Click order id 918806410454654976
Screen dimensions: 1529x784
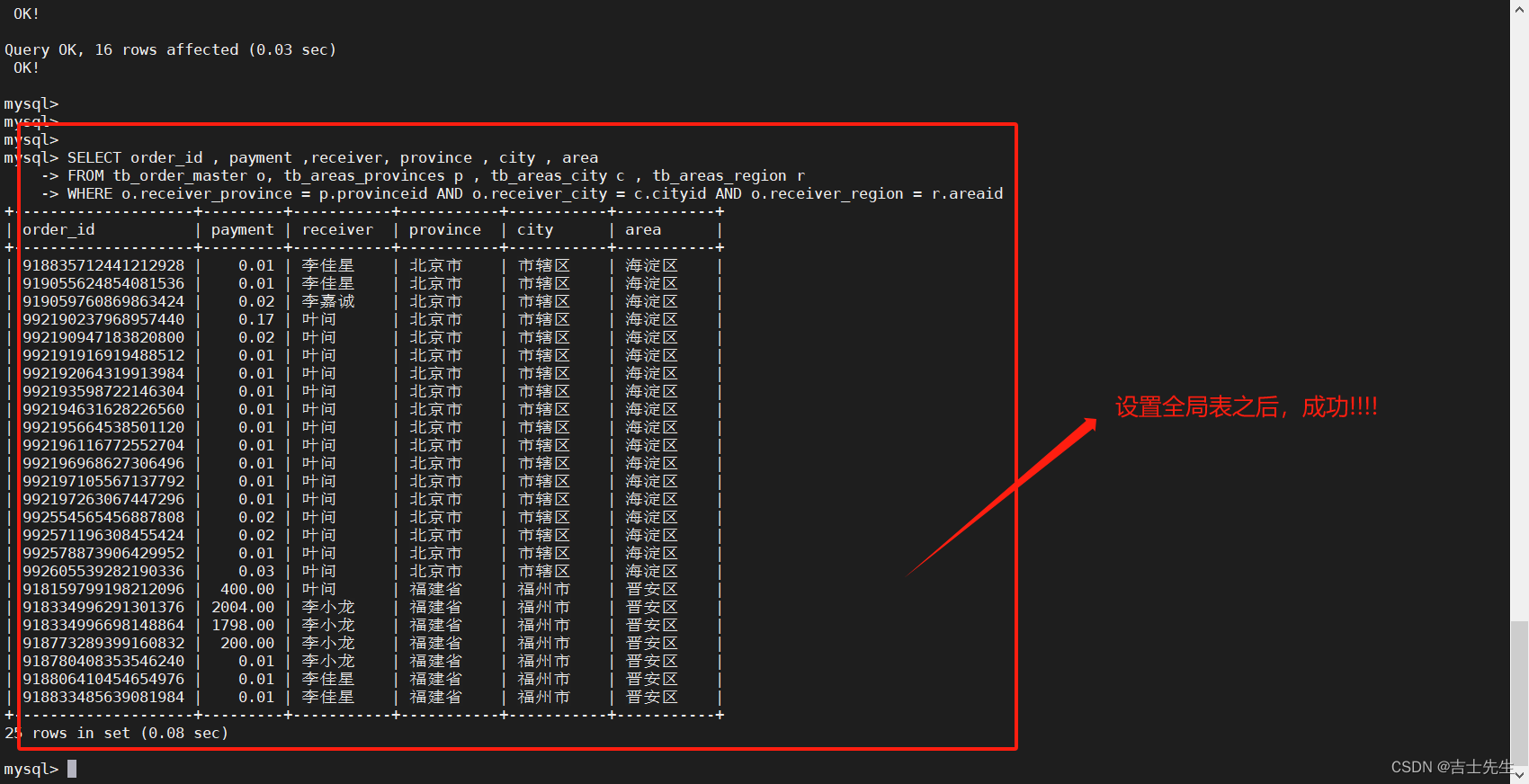(x=103, y=679)
